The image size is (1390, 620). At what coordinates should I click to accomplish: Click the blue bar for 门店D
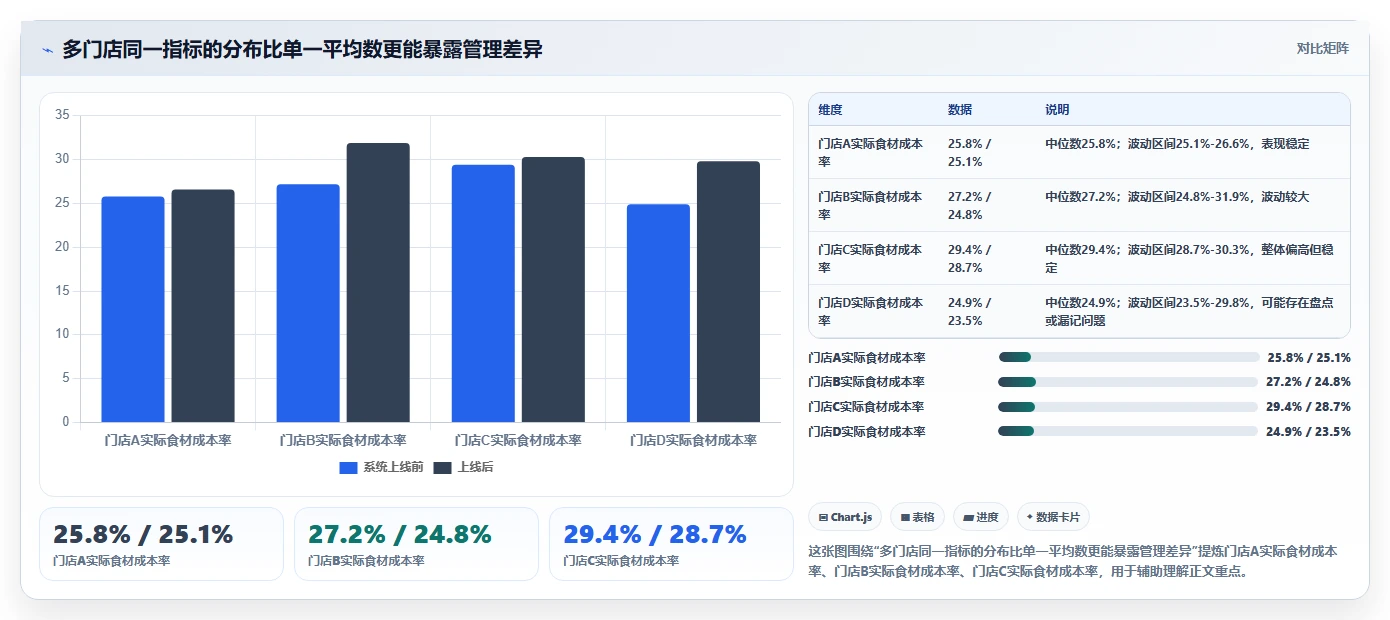click(x=658, y=313)
